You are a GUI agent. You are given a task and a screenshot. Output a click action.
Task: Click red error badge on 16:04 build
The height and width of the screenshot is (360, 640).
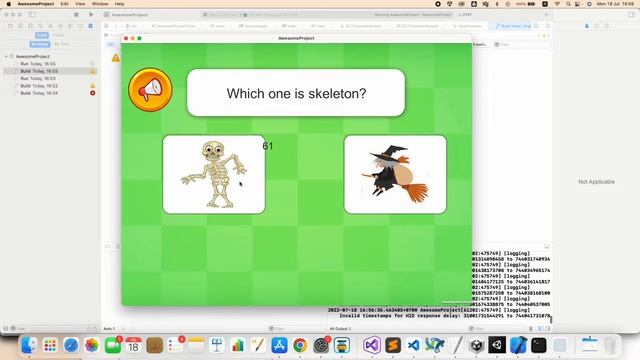pos(93,93)
